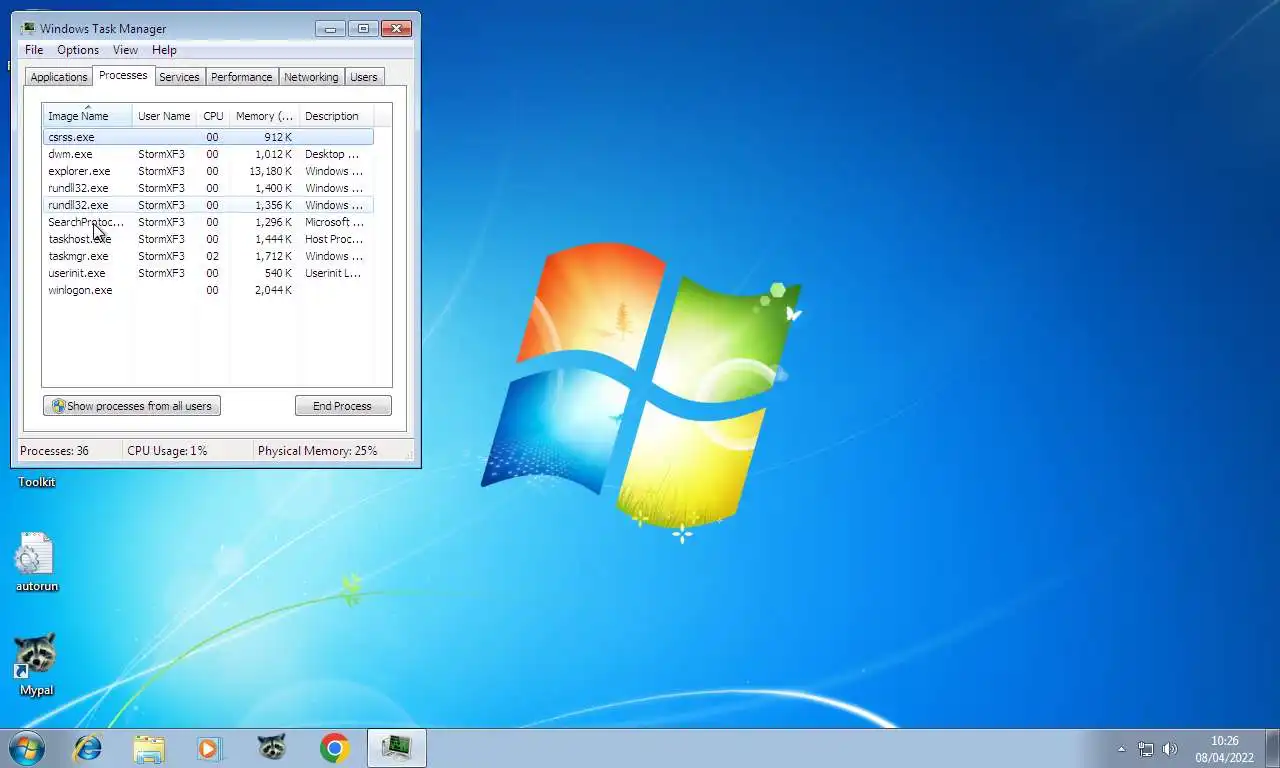The width and height of the screenshot is (1280, 768).
Task: Switch to the Networking tab
Action: coord(311,77)
